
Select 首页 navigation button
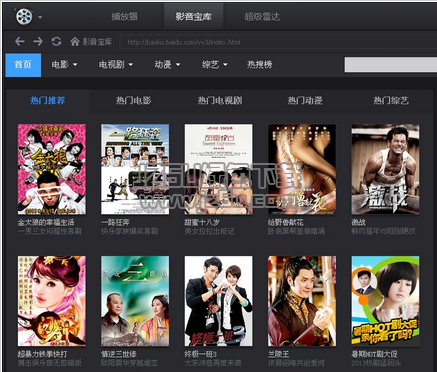tap(23, 65)
